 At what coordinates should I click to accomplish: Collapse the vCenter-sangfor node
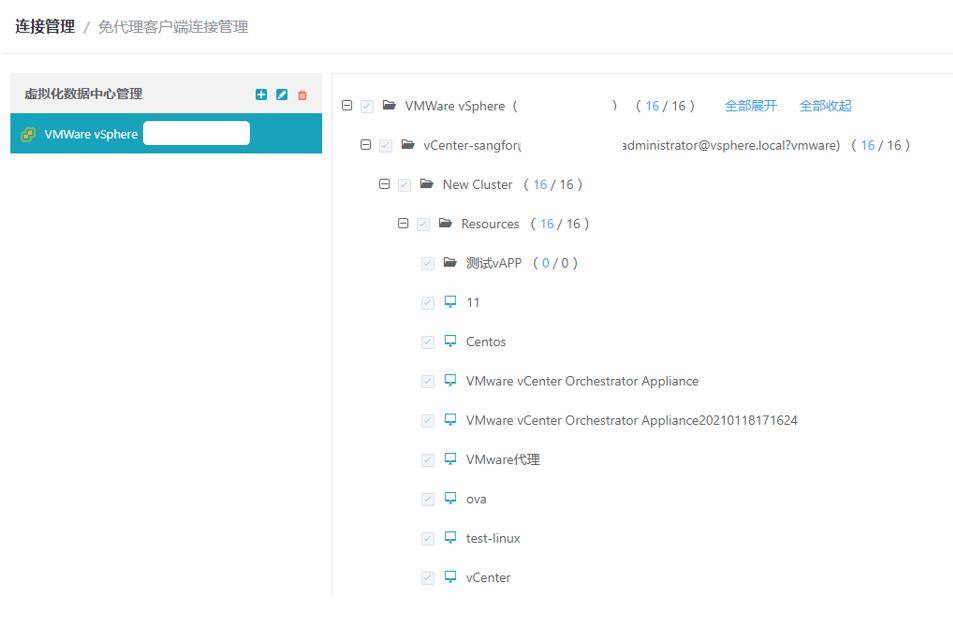pos(365,145)
